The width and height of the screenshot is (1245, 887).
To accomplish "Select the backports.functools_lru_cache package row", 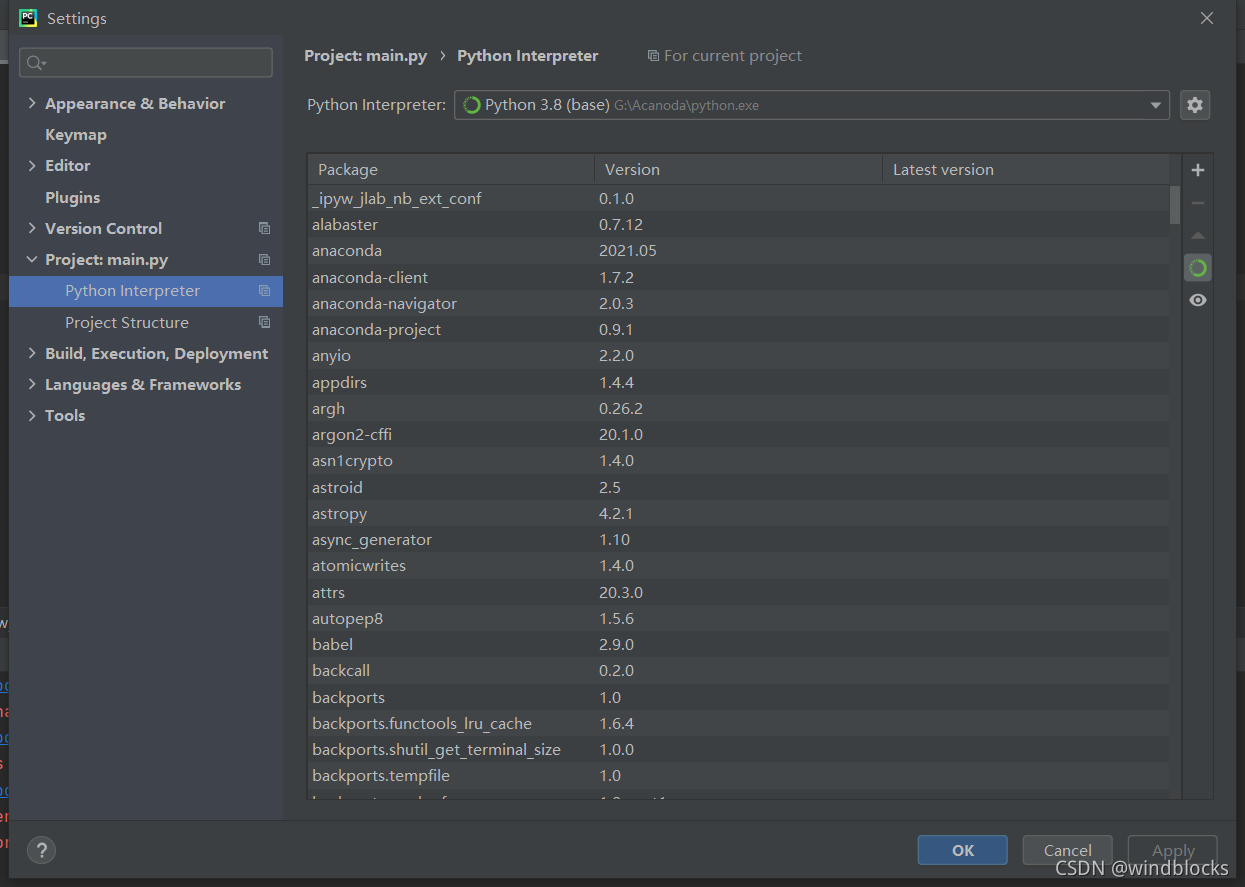I will pos(738,723).
